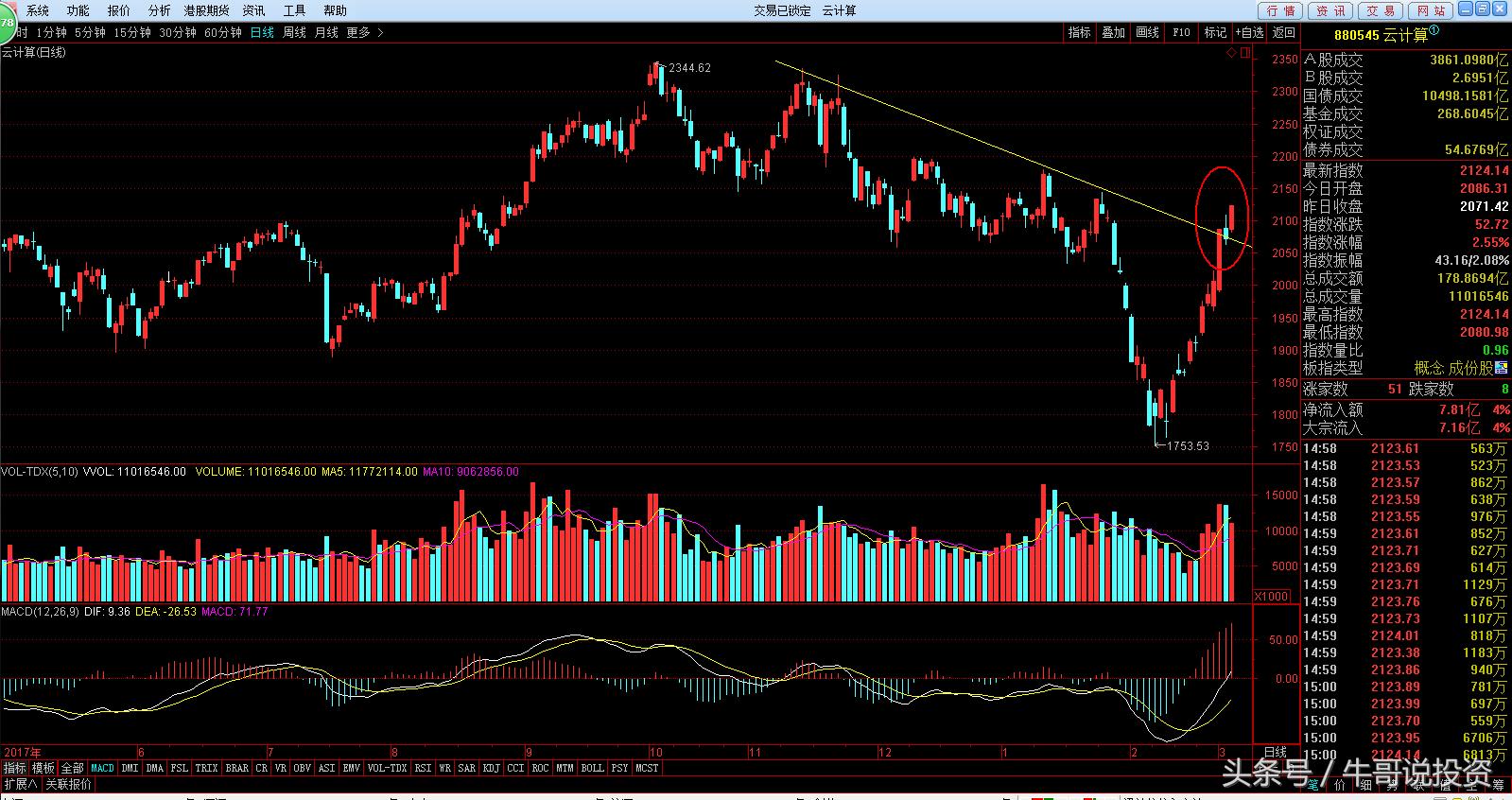The width and height of the screenshot is (1512, 800).
Task: Expand the 更多 periods list
Action: (x=365, y=32)
